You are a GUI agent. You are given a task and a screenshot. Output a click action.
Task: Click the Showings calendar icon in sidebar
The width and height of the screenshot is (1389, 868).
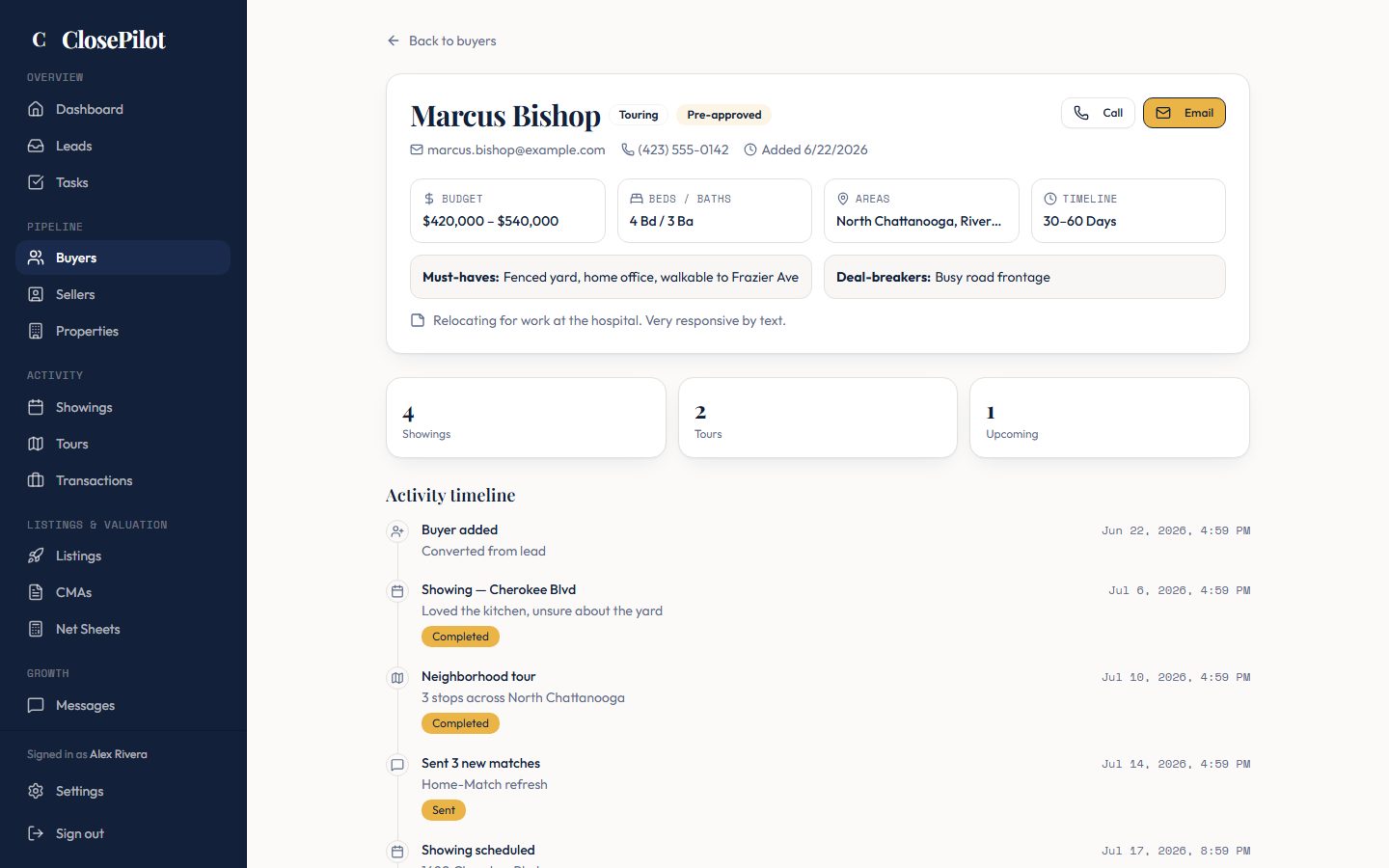click(x=36, y=407)
